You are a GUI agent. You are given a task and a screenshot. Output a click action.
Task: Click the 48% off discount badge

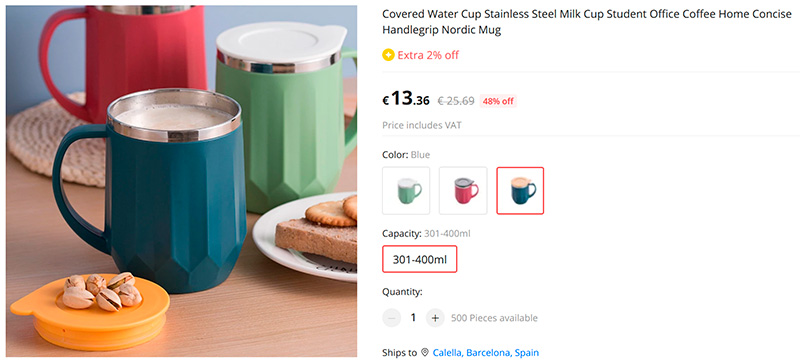tap(498, 101)
